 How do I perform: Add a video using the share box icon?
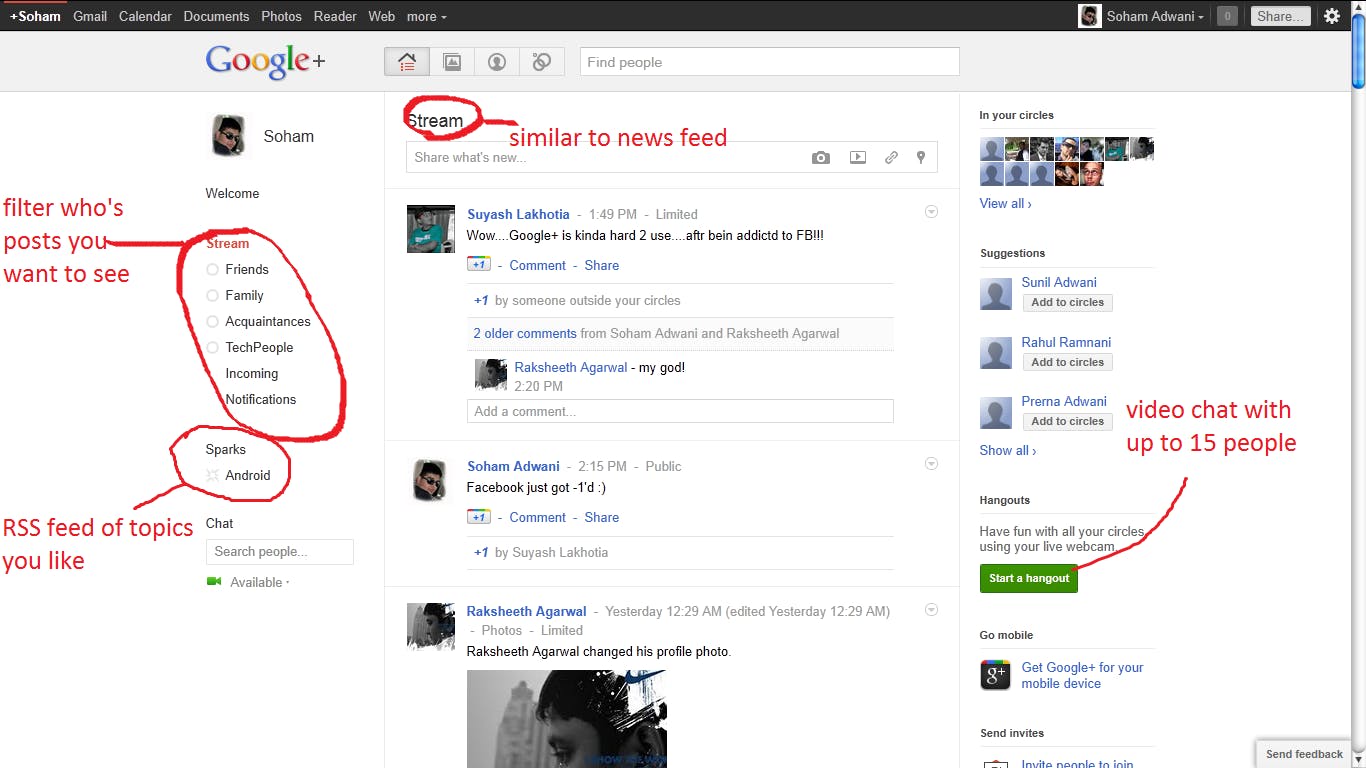click(x=858, y=157)
